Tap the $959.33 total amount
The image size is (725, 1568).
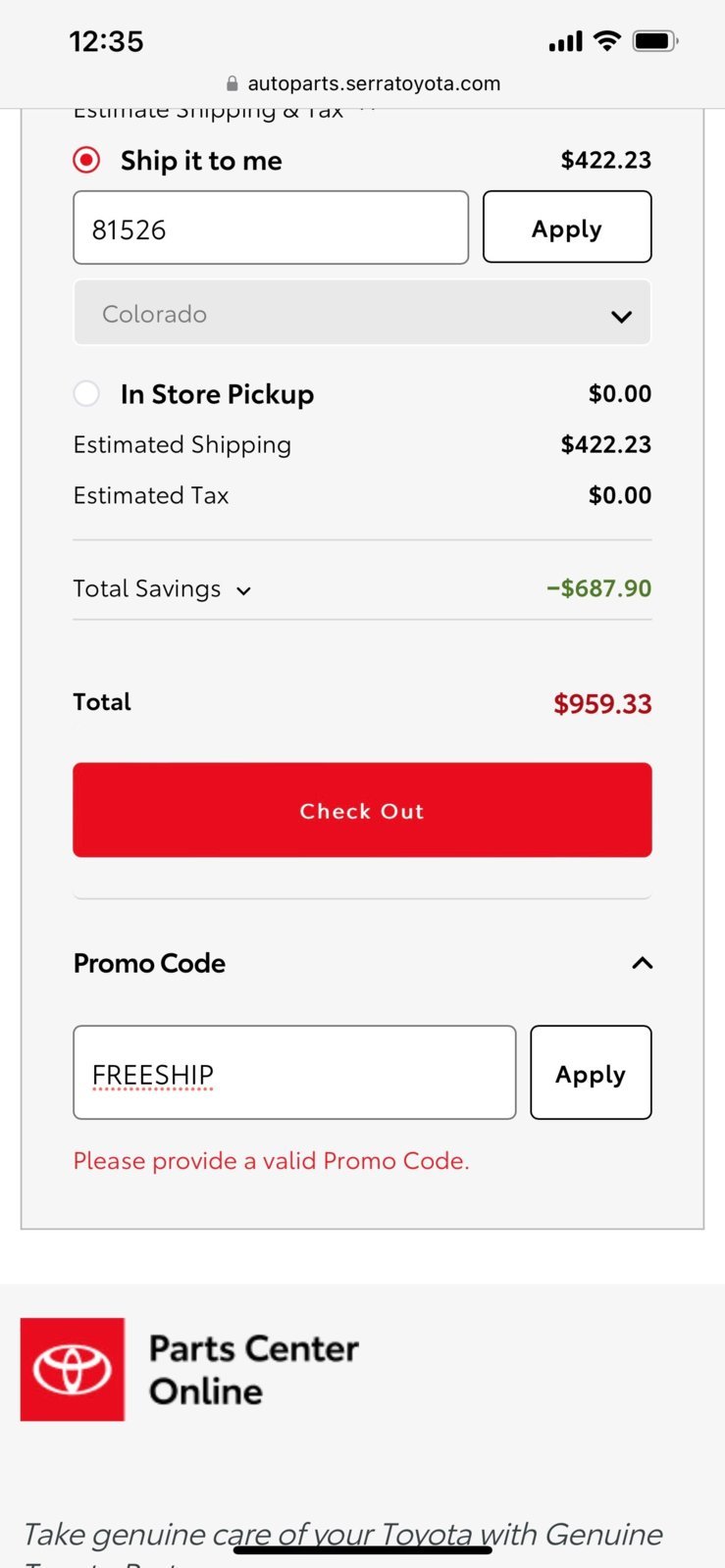[602, 704]
